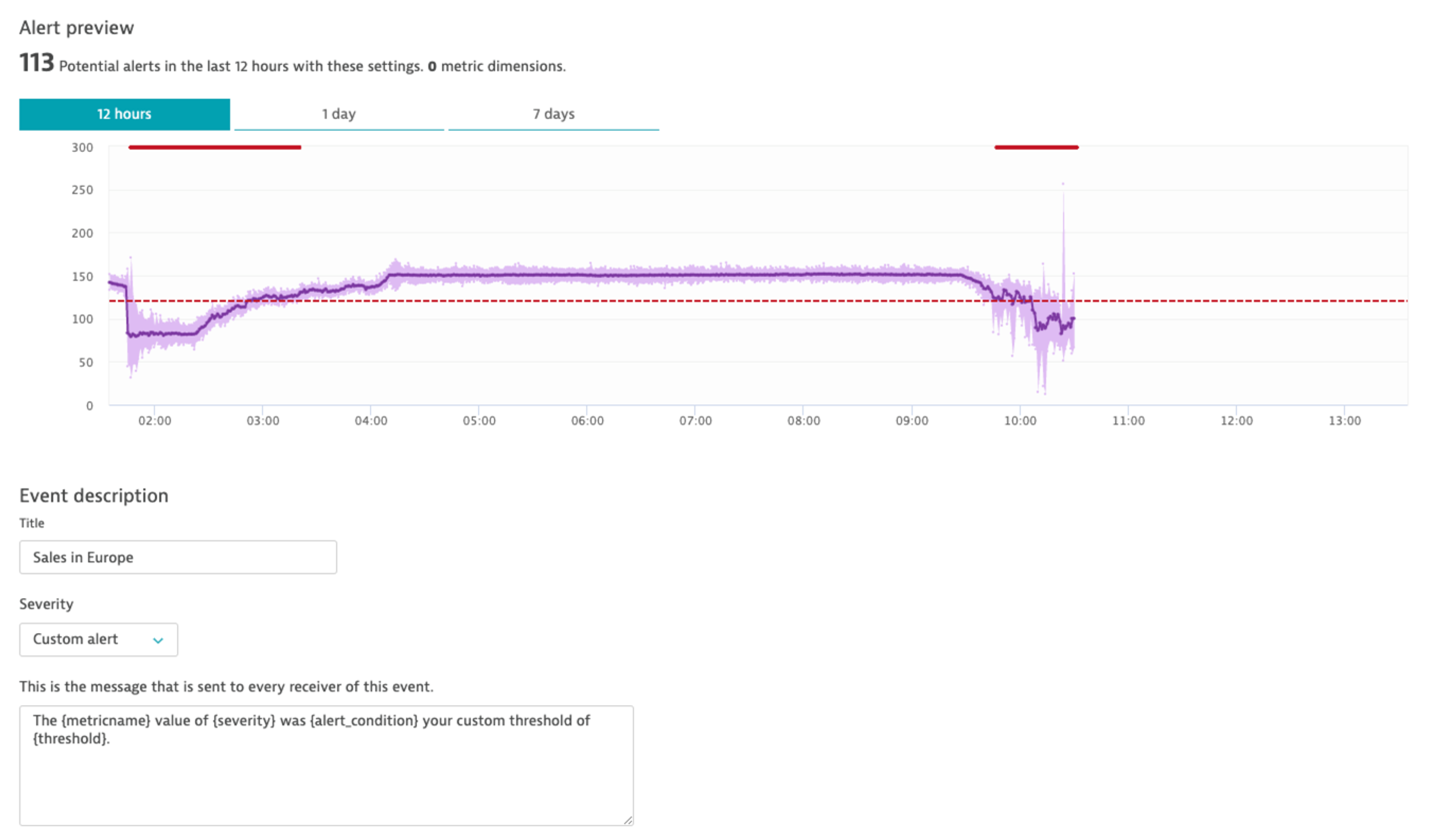Open the Severity dropdown showing Custom alert
This screenshot has width=1430, height=838.
[98, 640]
